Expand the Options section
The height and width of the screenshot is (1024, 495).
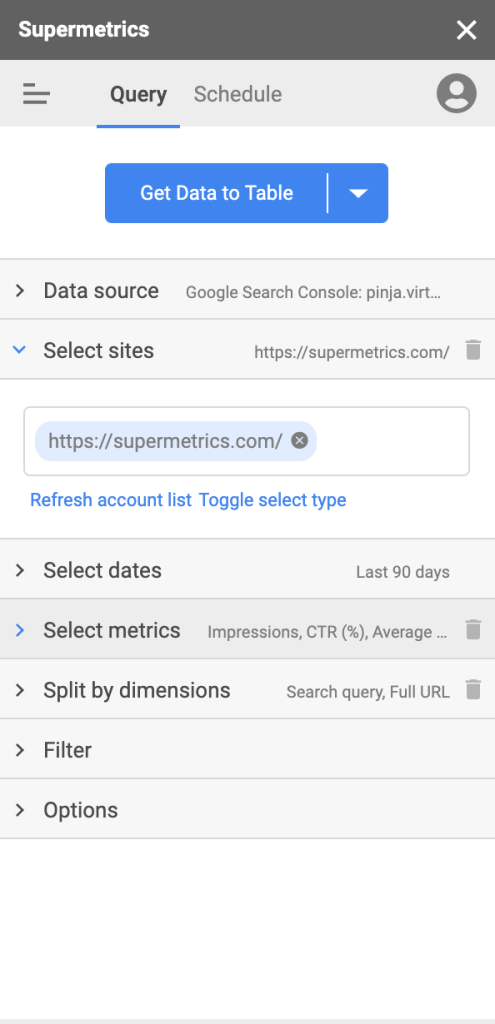click(248, 810)
